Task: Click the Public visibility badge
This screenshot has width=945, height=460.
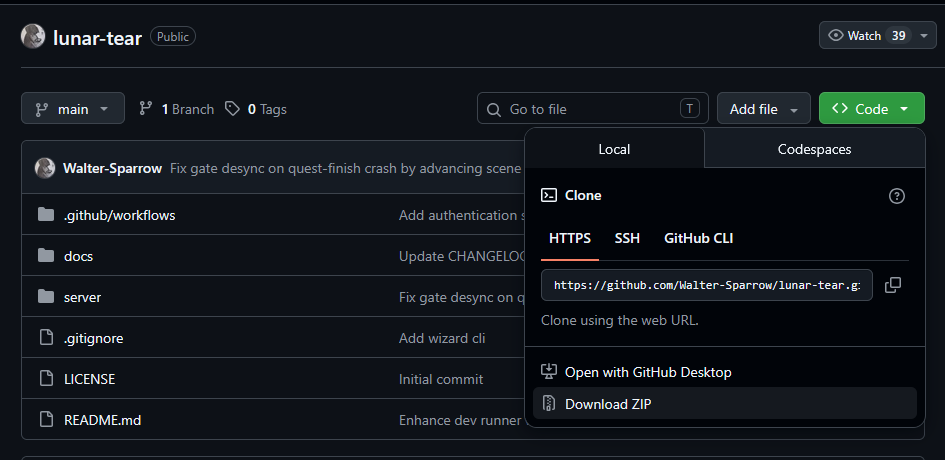Action: coord(173,37)
